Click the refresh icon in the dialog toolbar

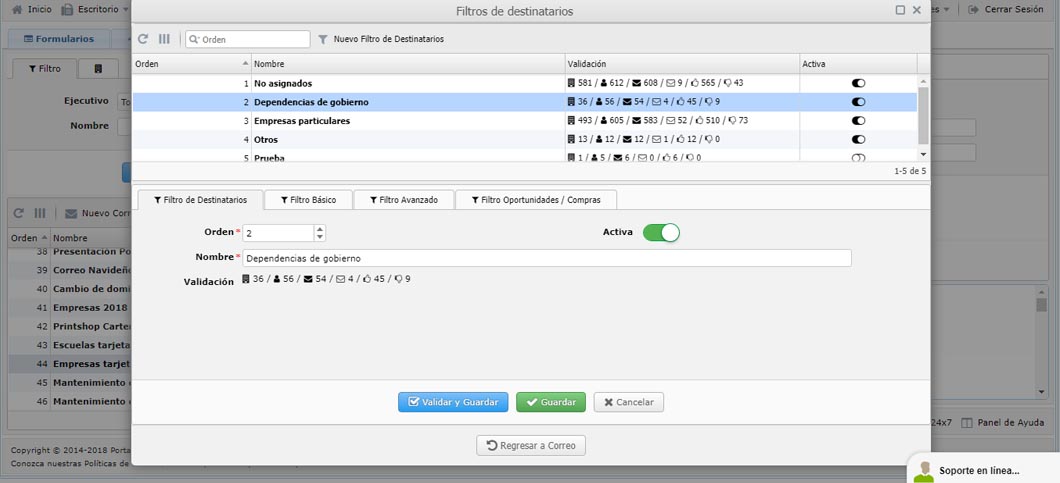point(143,39)
